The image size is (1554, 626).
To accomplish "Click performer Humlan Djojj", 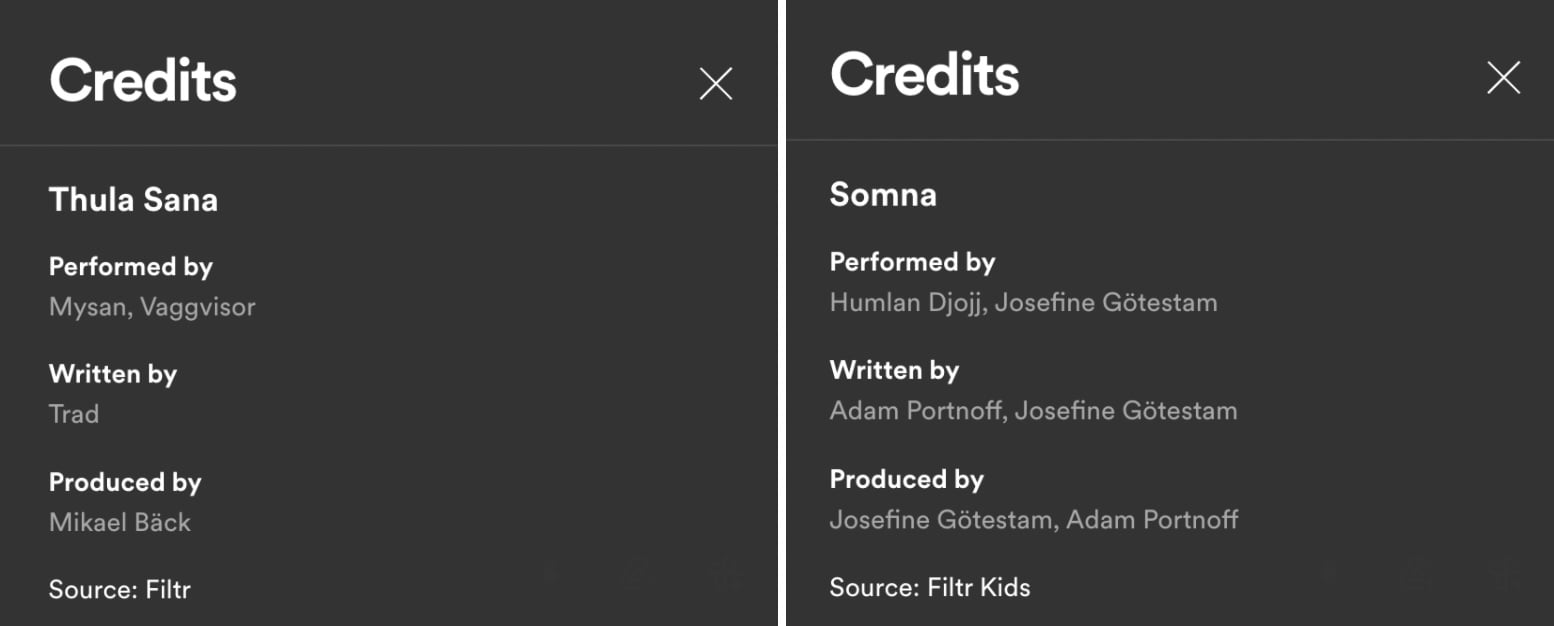I will [908, 302].
